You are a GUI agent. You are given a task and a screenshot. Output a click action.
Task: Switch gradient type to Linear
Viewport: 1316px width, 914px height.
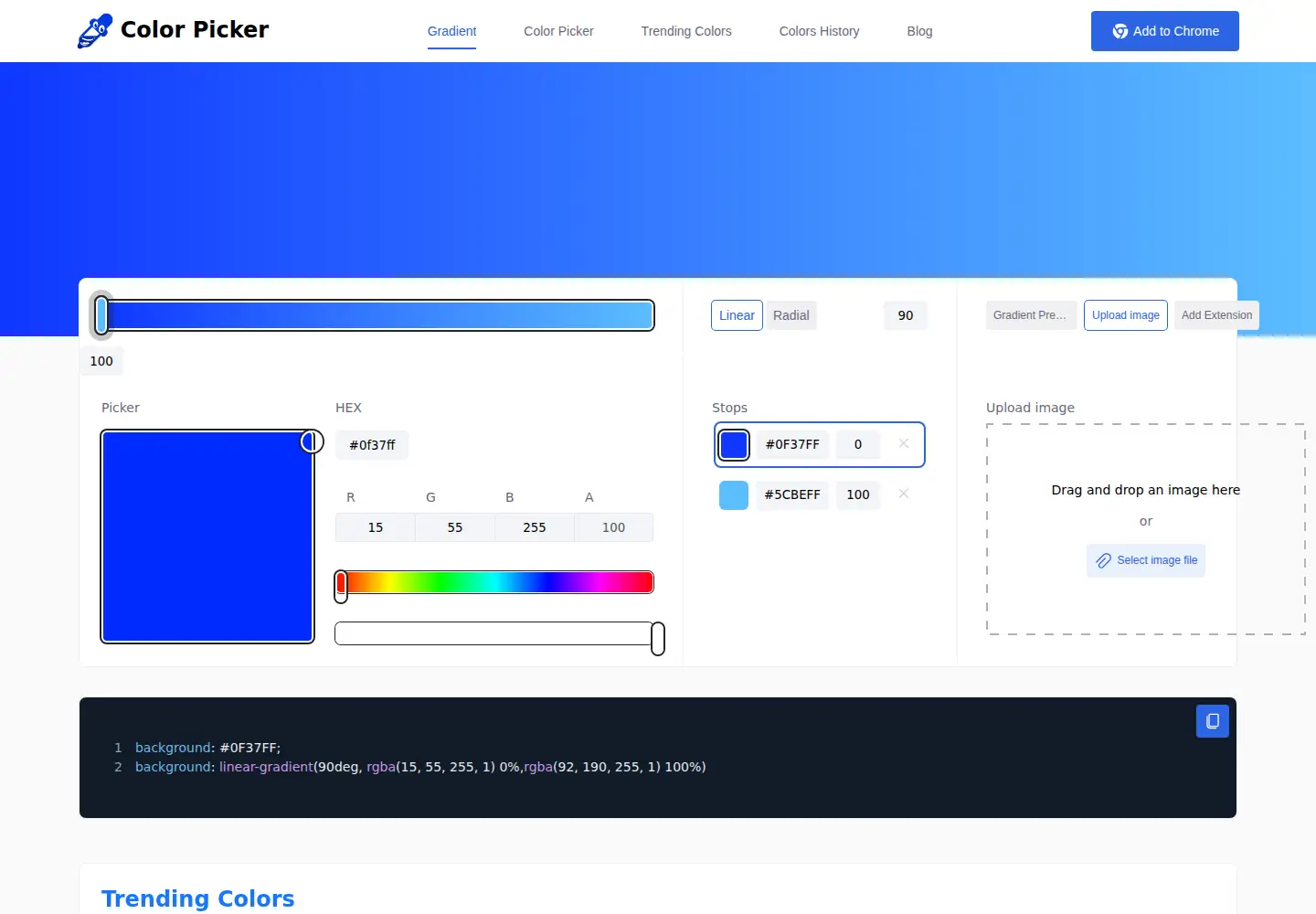tap(737, 315)
